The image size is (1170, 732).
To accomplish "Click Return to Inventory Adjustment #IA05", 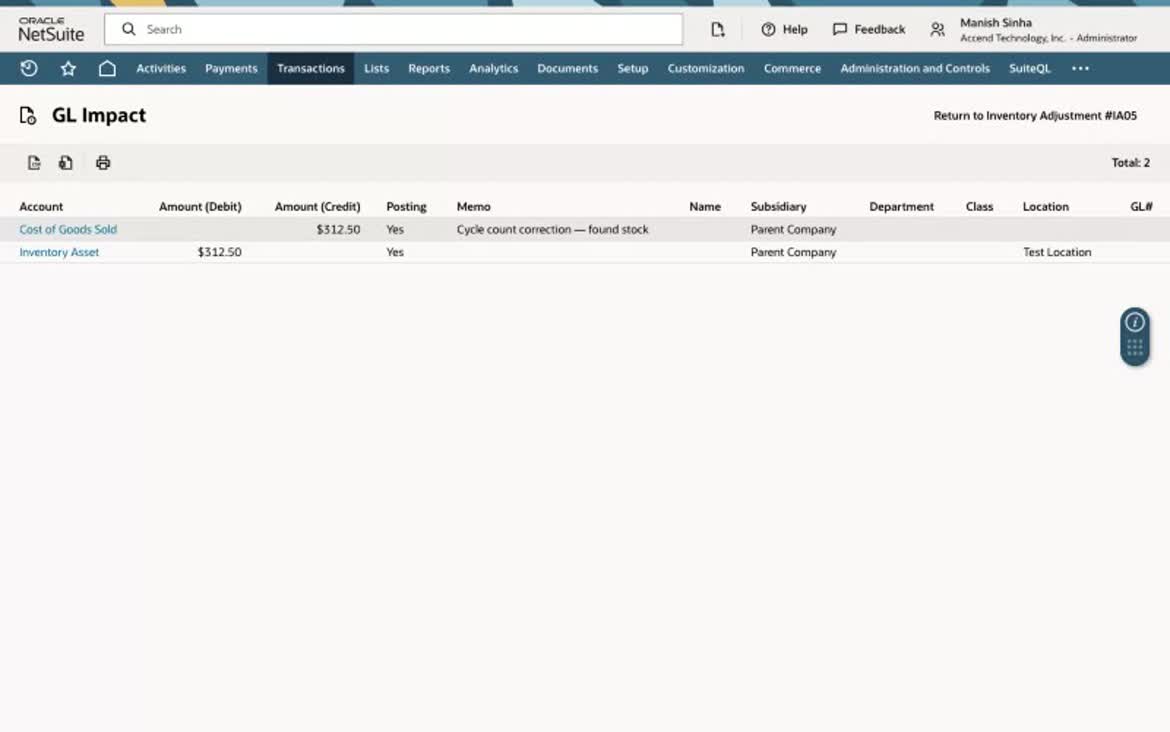I will [1035, 116].
